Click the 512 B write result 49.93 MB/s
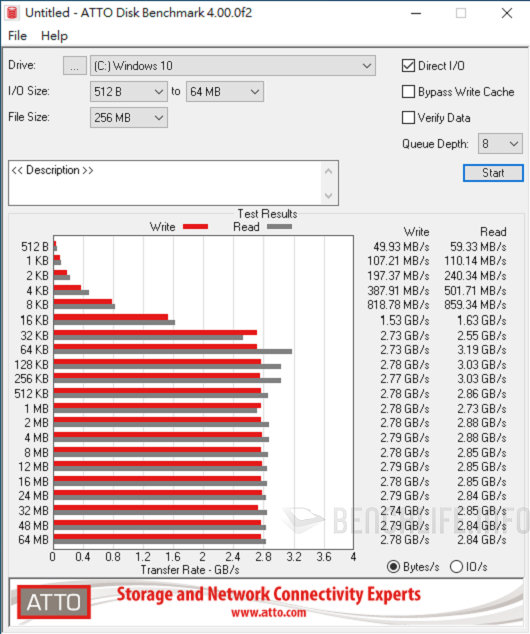 coord(401,247)
